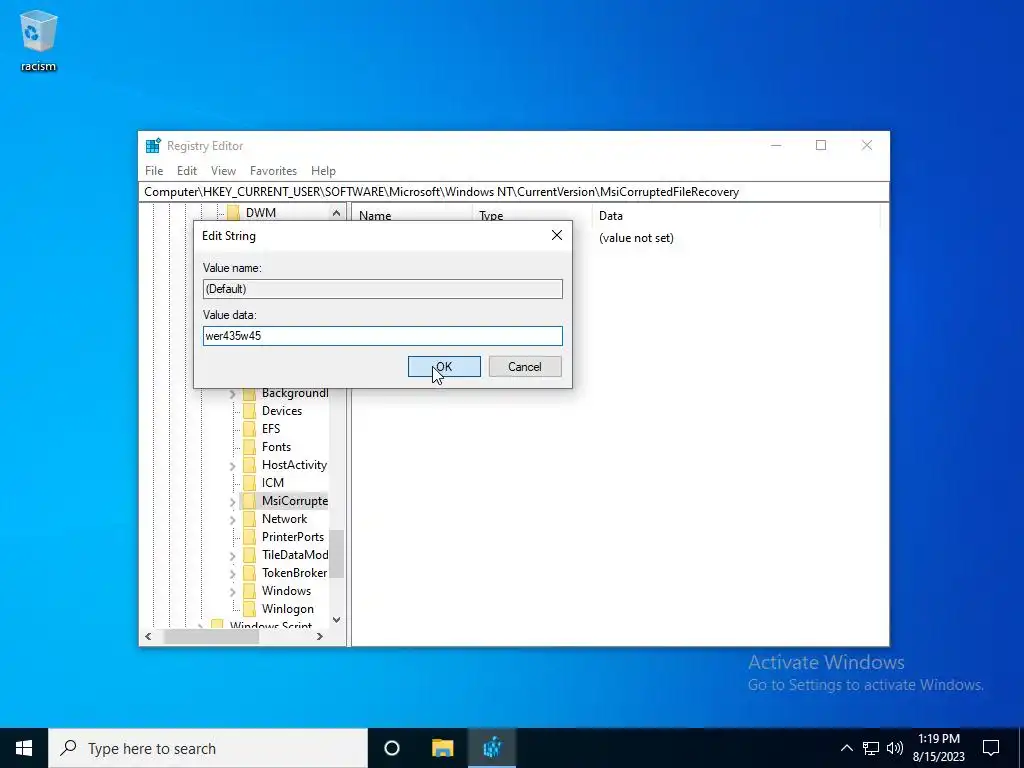
Task: Expand the Windows tree node
Action: (232, 592)
